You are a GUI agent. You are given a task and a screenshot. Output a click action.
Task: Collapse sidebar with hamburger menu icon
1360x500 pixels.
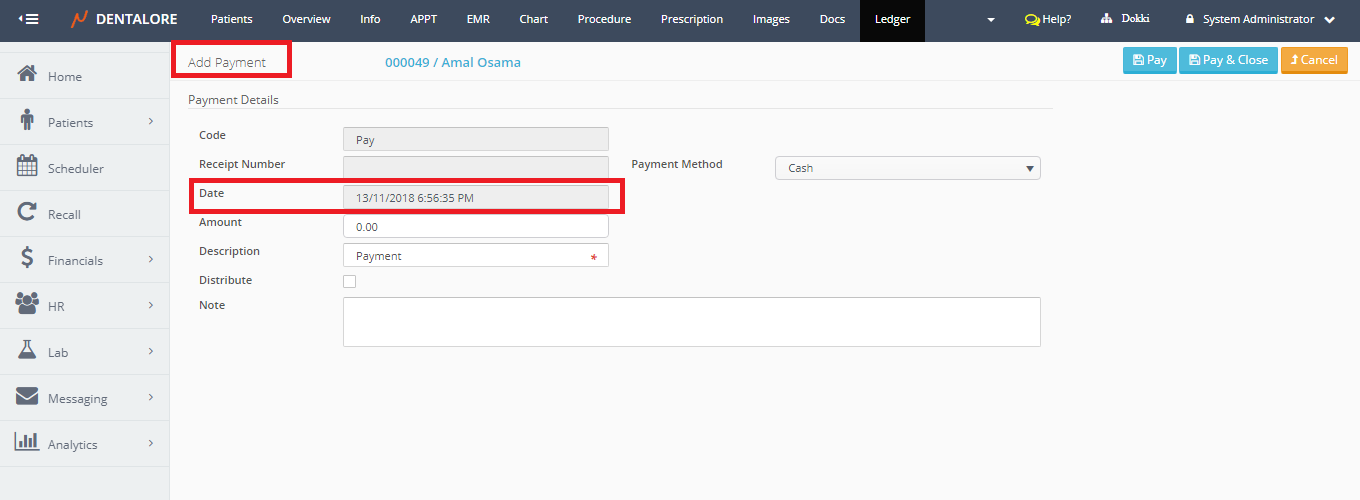click(x=29, y=19)
